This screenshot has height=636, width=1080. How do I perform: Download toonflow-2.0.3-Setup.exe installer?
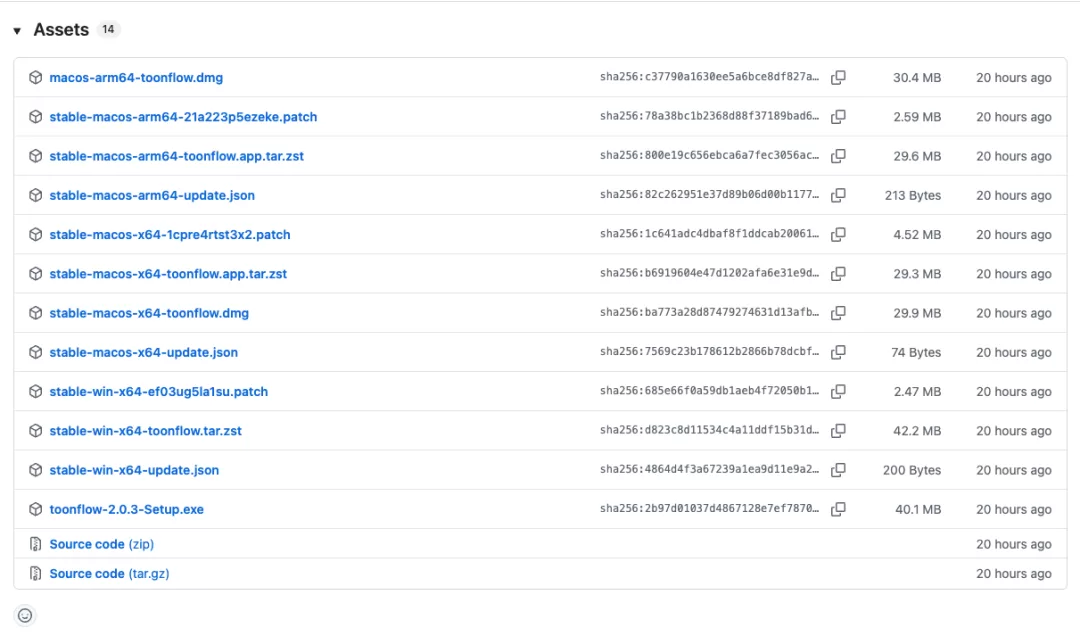(127, 510)
